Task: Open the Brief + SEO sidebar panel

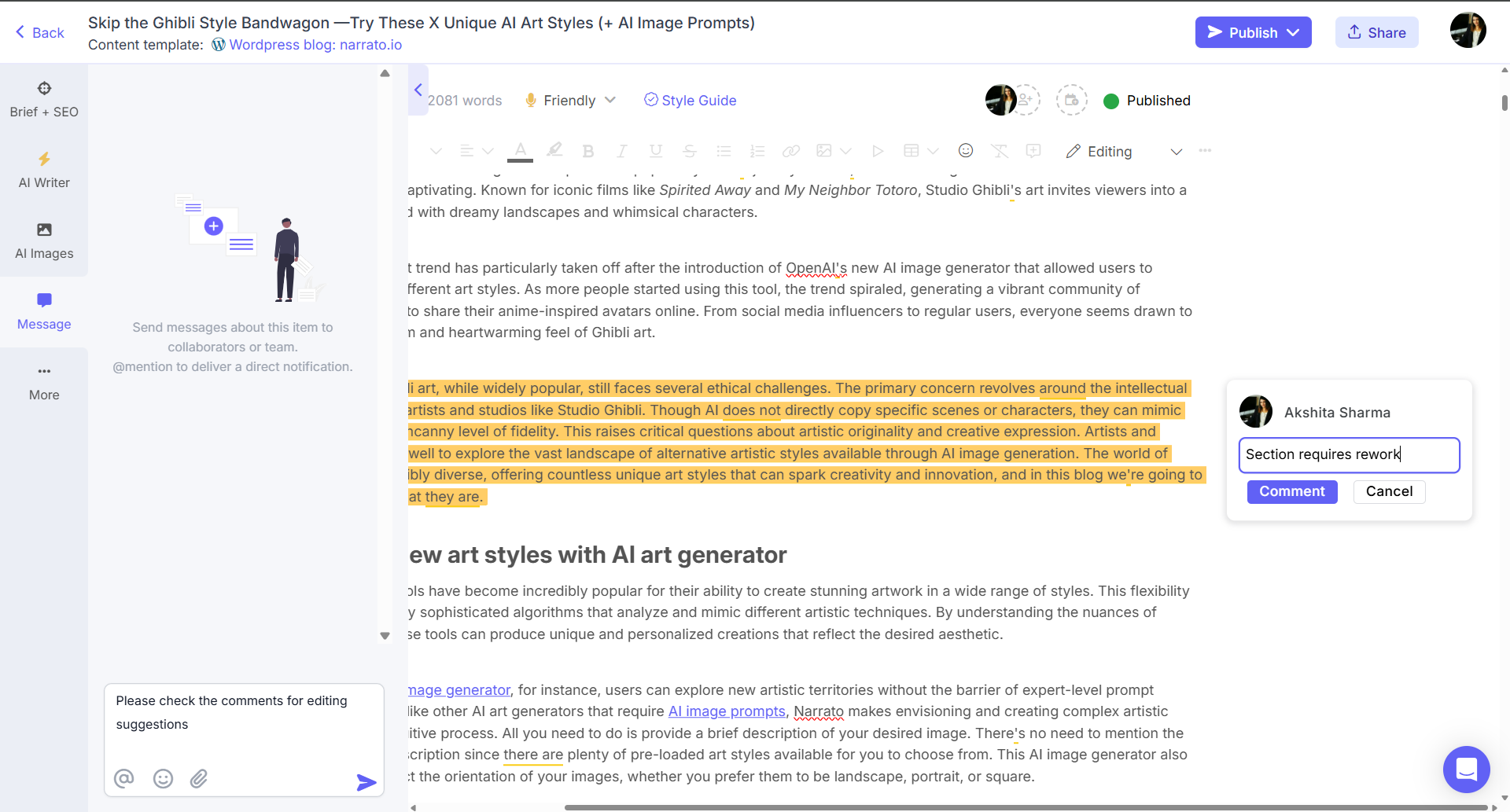Action: click(44, 99)
